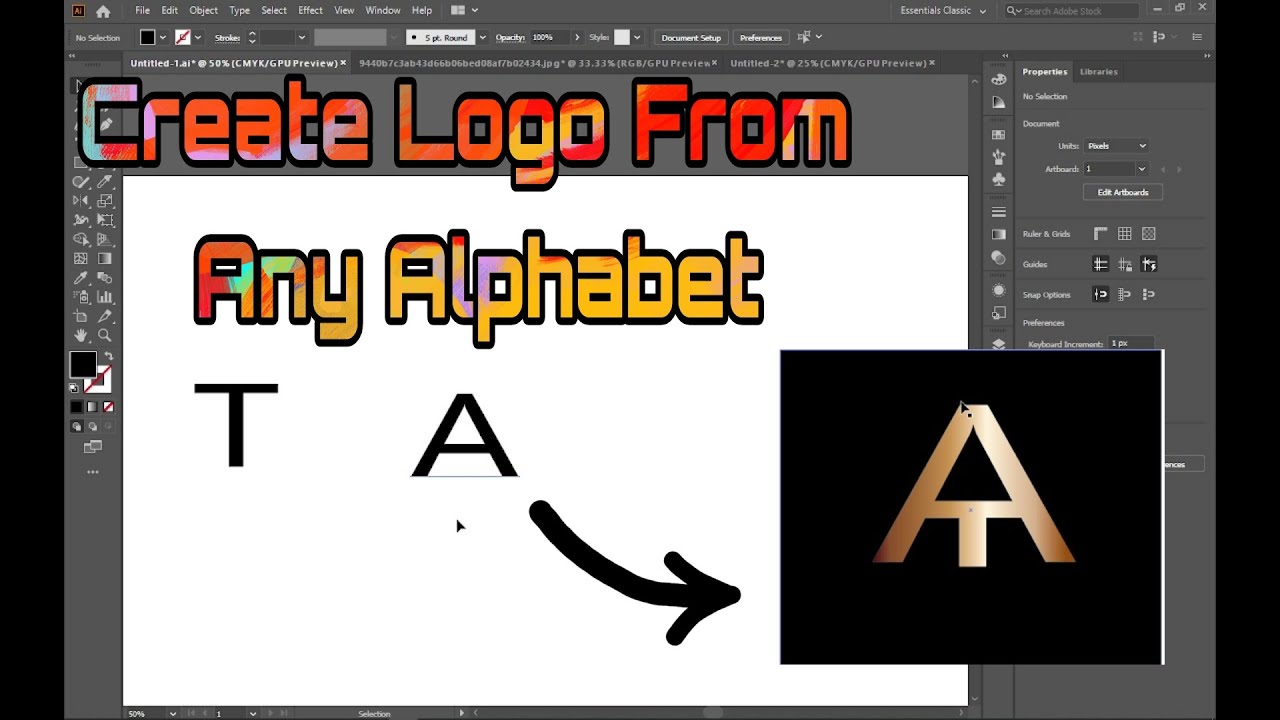This screenshot has width=1280, height=720.
Task: Select the Free Transform tool
Action: pyautogui.click(x=104, y=220)
